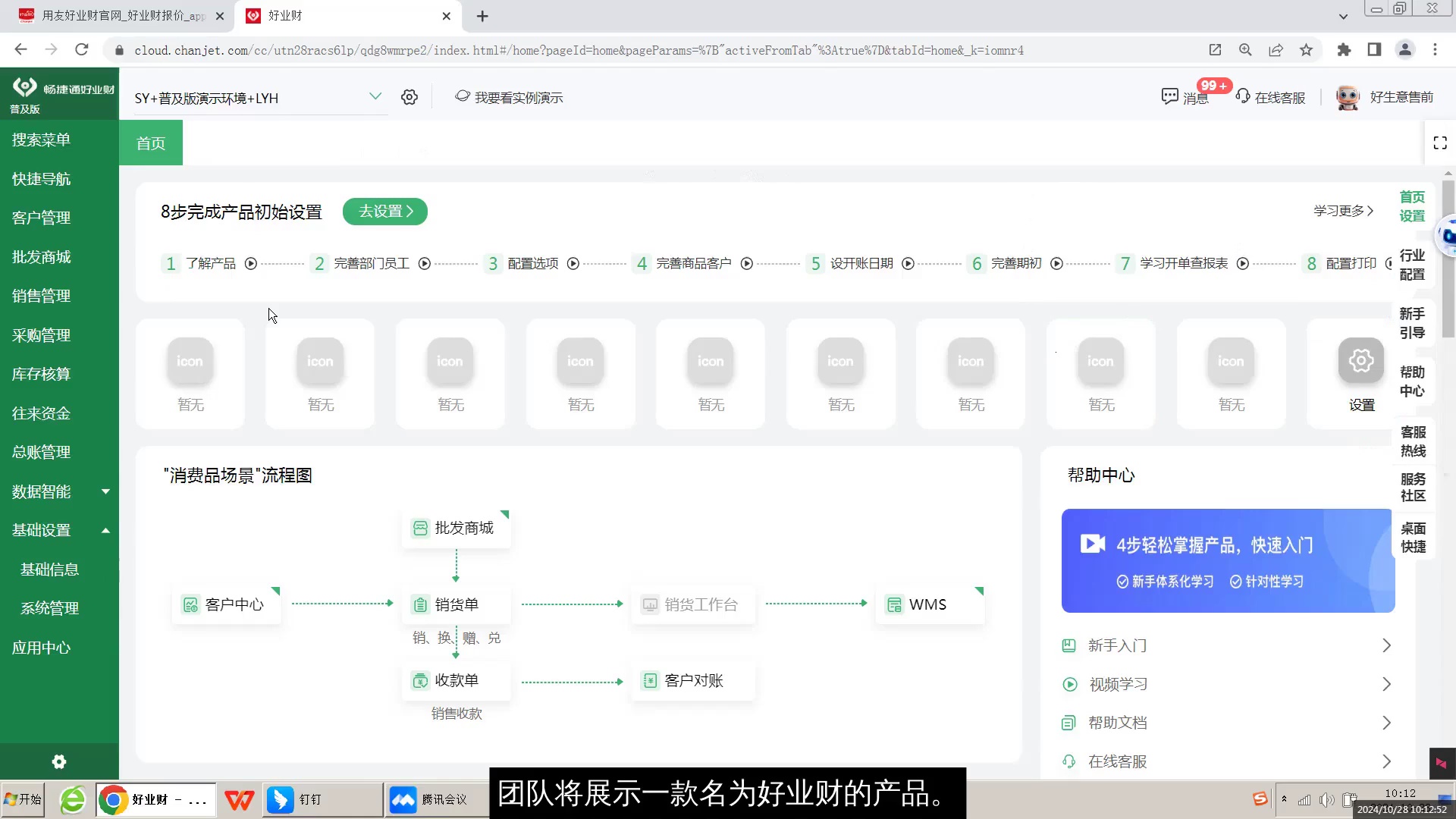
Task: Select 销售管理 in the left menu
Action: pyautogui.click(x=41, y=296)
